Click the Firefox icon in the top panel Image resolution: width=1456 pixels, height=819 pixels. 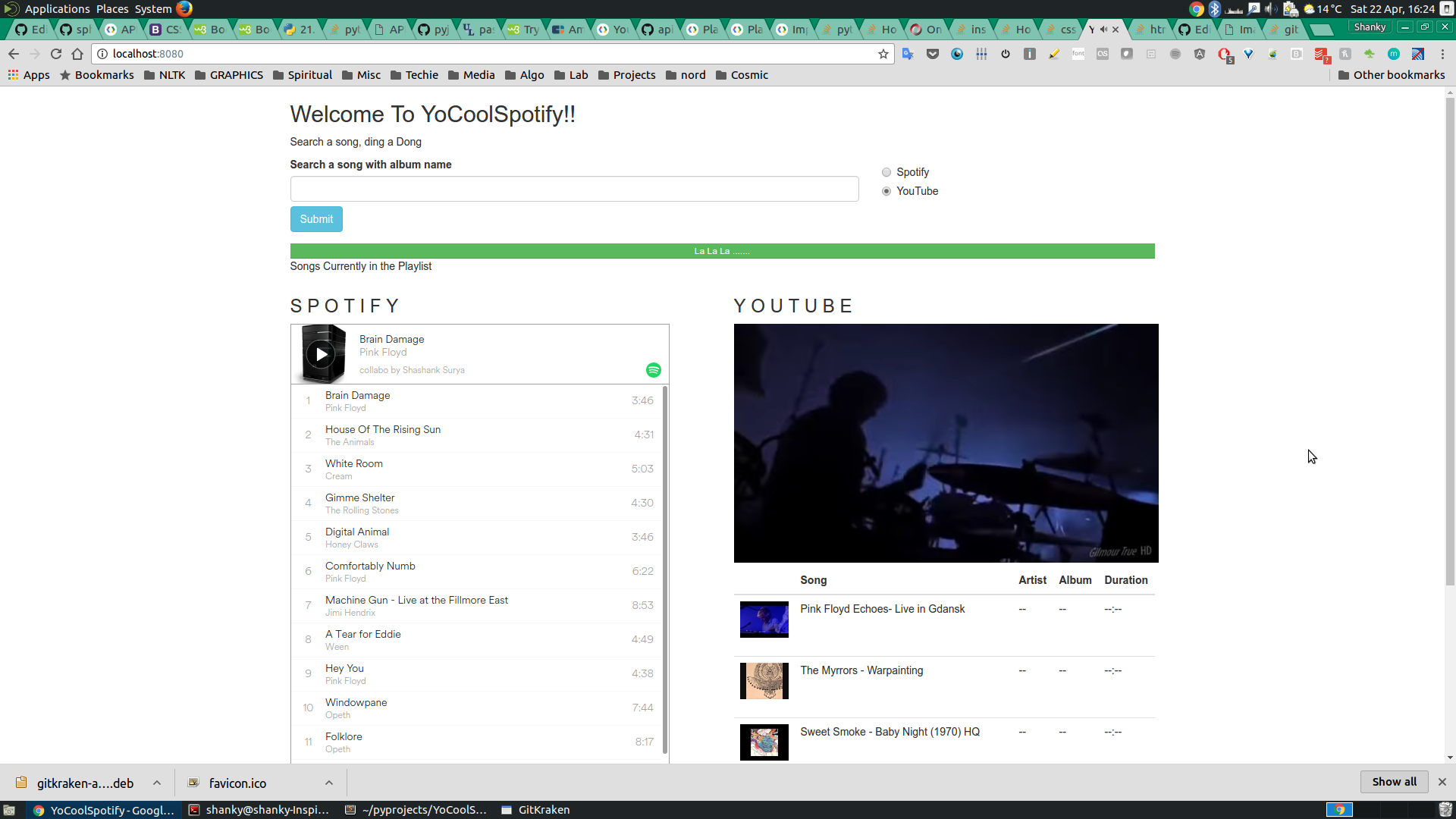(x=184, y=8)
